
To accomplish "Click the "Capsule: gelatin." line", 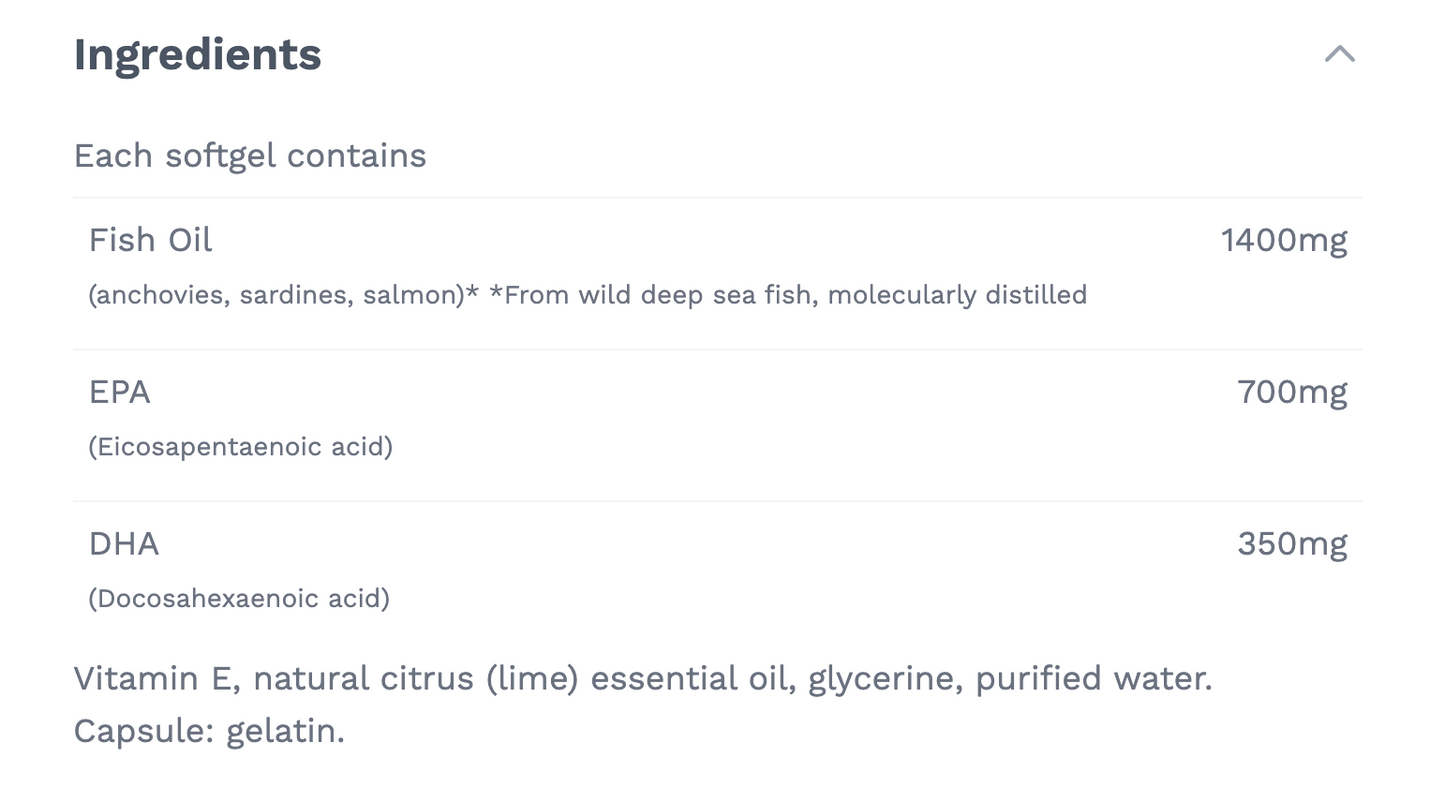I will tap(209, 731).
